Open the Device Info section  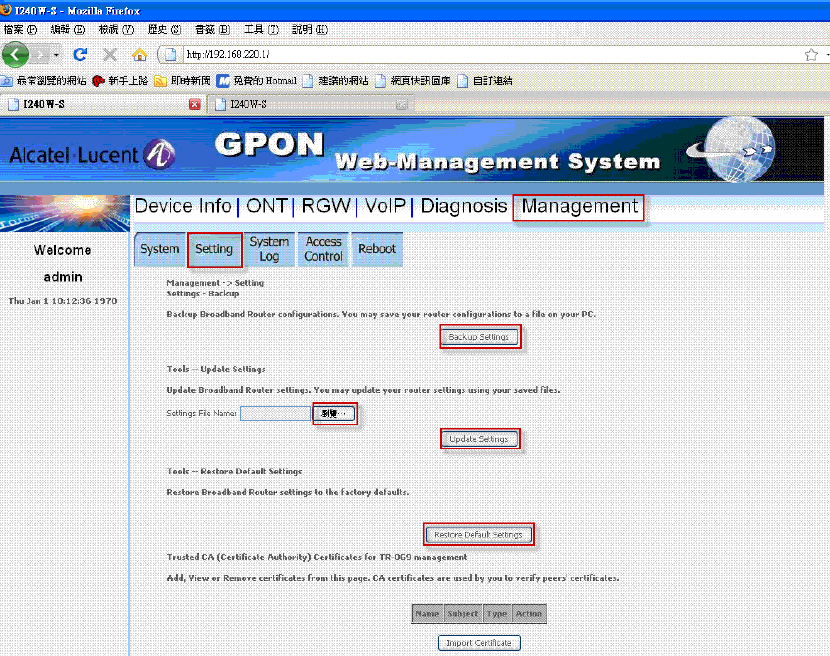(x=183, y=206)
